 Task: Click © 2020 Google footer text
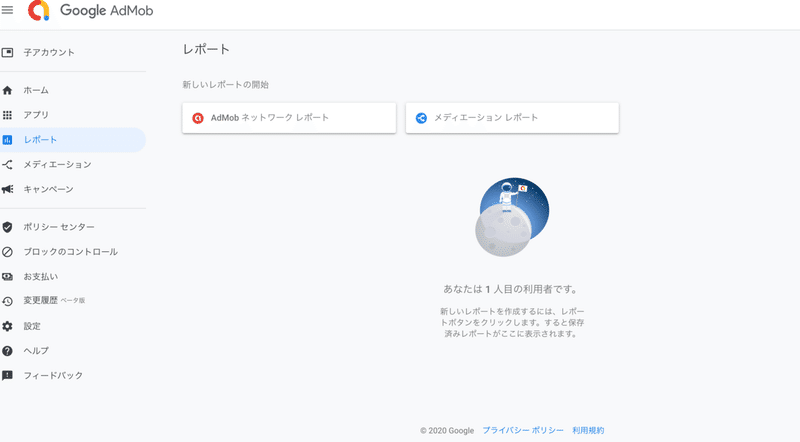point(447,431)
